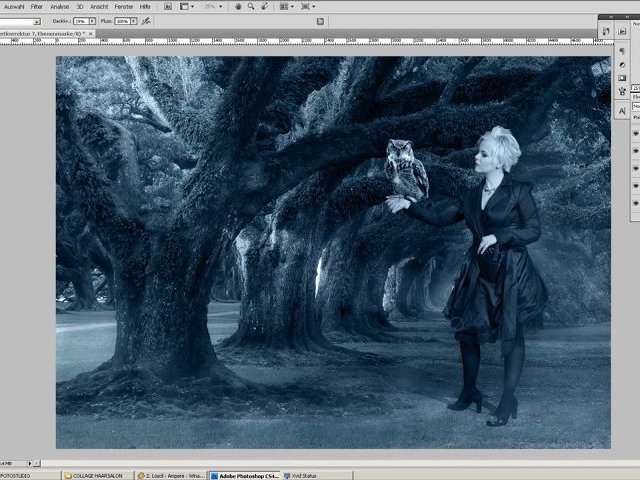Open the Fluss flow slider dropdown
This screenshot has height=480, width=640.
(x=133, y=20)
